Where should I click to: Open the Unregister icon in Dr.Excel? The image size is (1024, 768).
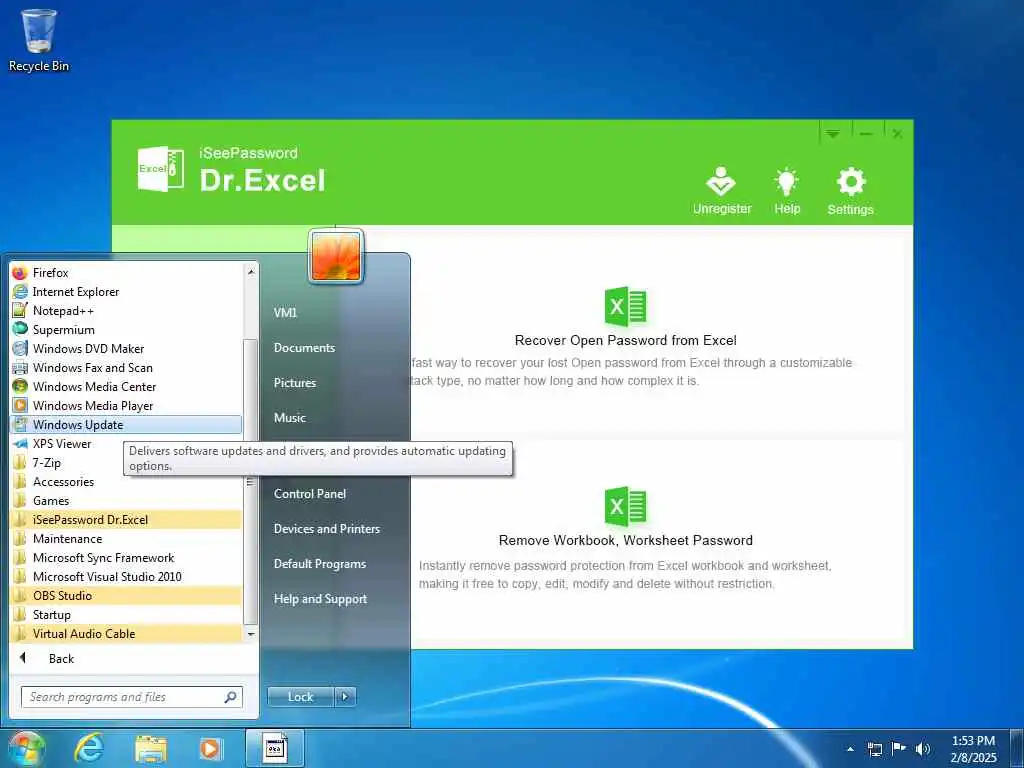pos(722,189)
